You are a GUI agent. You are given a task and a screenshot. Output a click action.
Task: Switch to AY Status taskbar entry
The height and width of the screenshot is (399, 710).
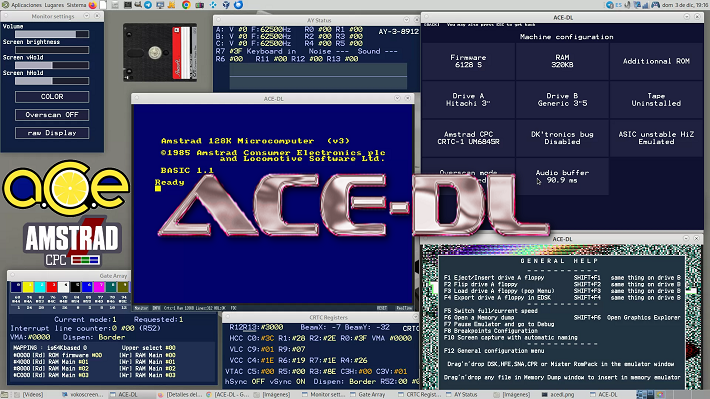point(467,394)
